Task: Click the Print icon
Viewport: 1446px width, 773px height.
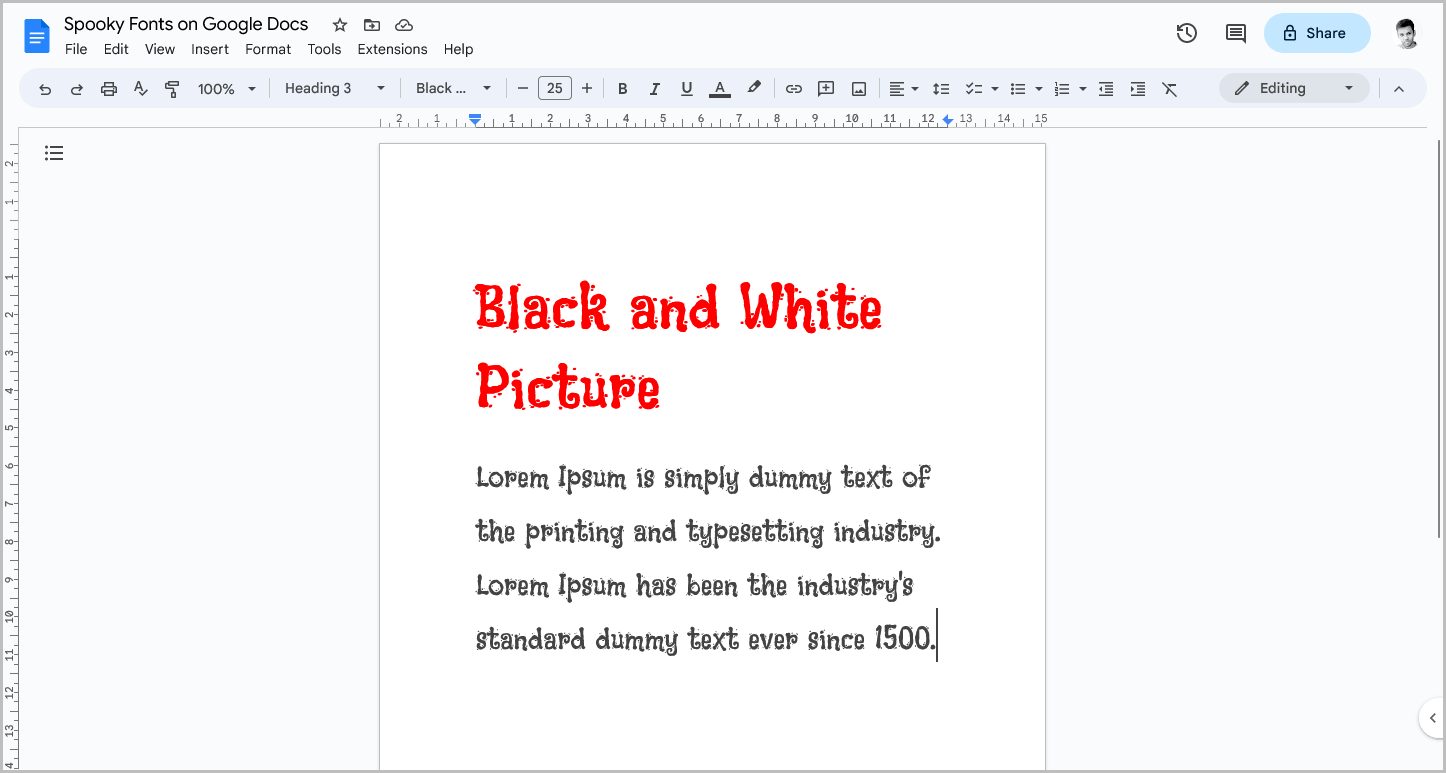Action: (x=108, y=88)
